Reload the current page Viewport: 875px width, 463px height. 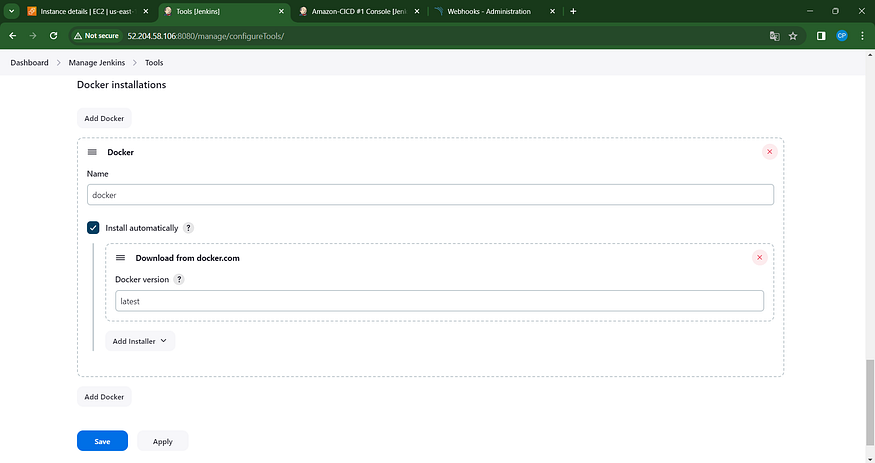54,36
